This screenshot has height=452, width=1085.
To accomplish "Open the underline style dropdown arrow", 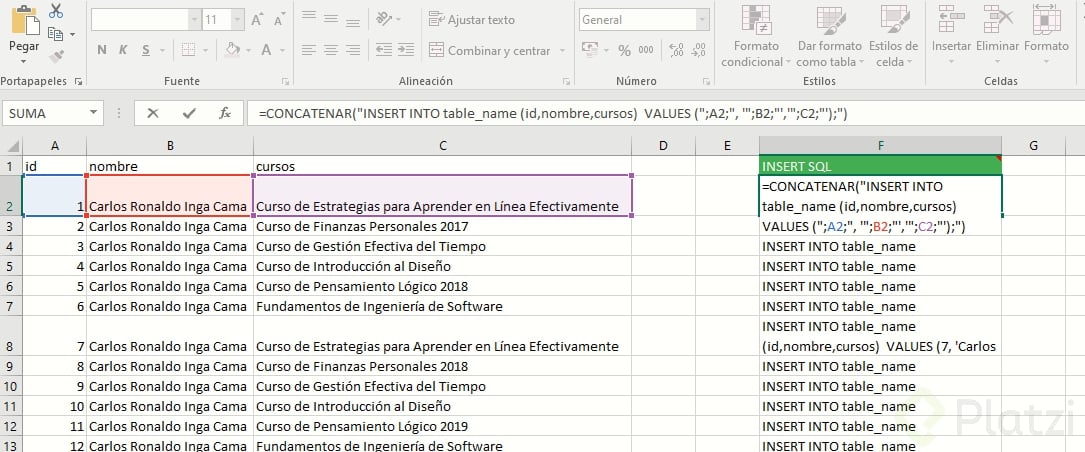I will (x=162, y=51).
